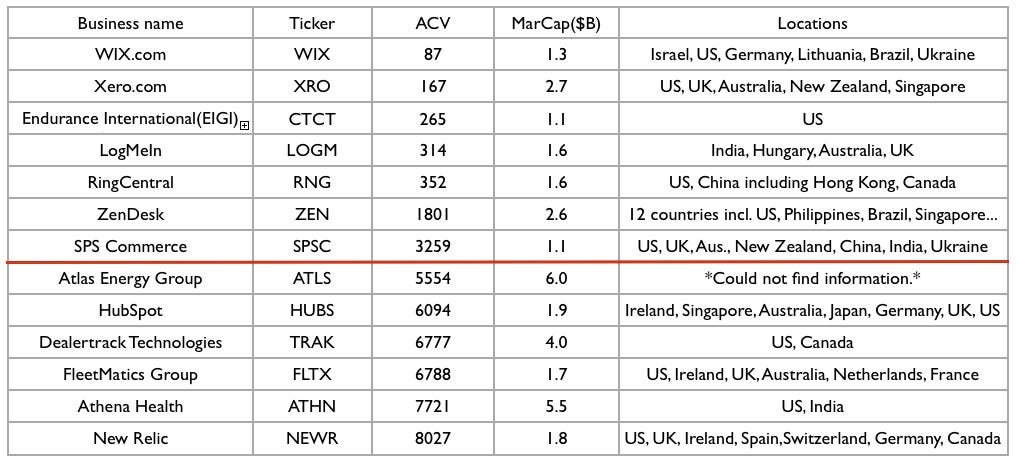
Task: Select Athena Health's MarCap value 5.5
Action: (x=556, y=406)
